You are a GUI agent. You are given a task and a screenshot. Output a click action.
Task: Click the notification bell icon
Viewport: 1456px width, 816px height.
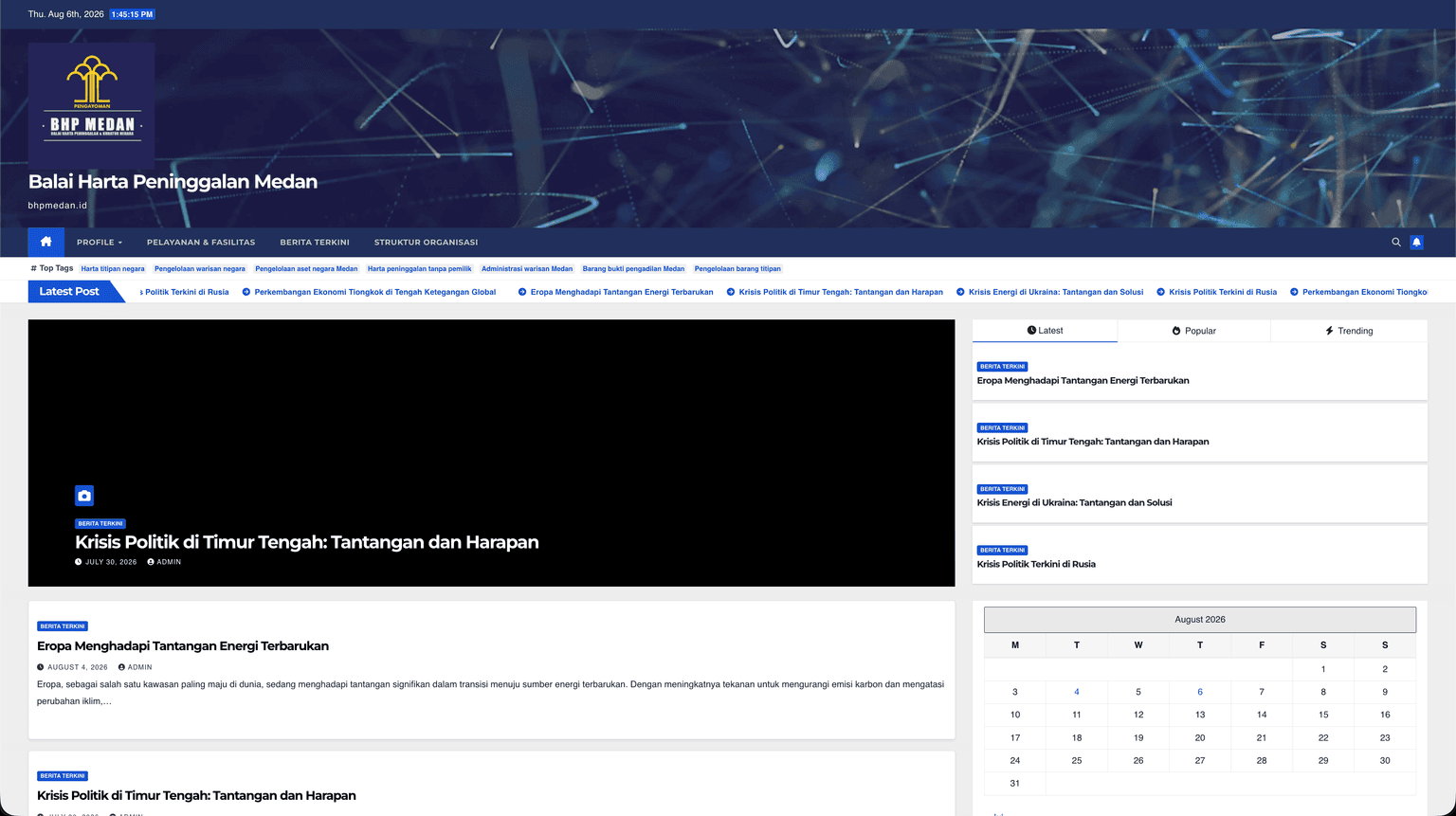(1416, 243)
